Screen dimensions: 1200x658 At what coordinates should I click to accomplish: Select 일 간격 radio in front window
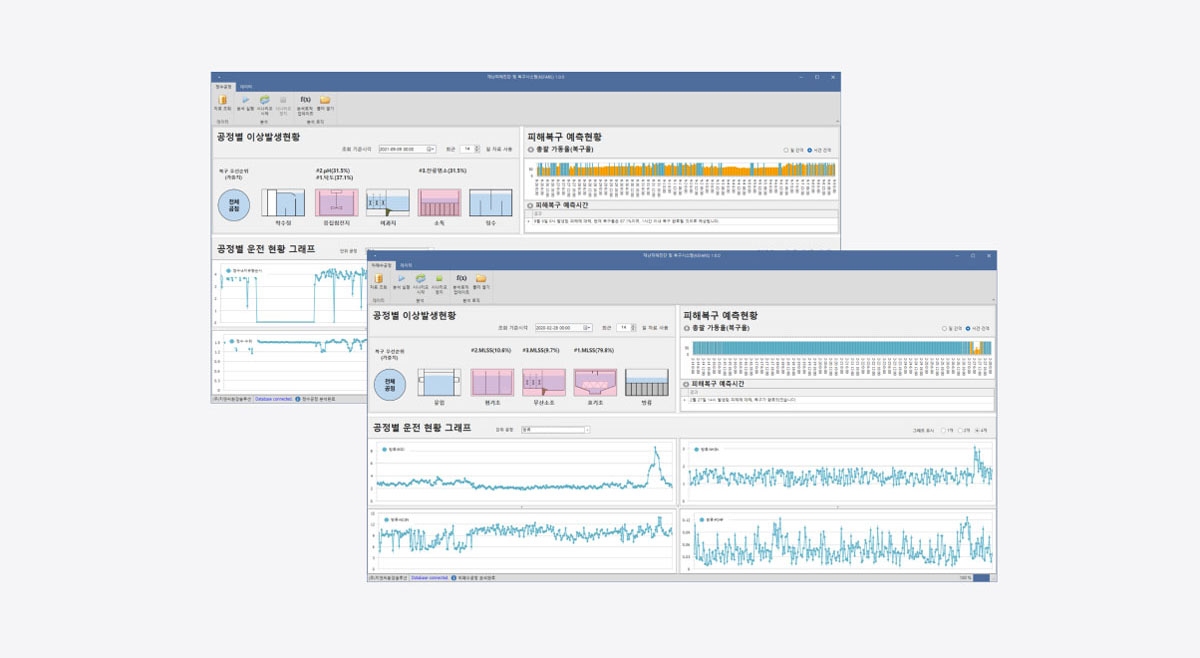pyautogui.click(x=944, y=328)
